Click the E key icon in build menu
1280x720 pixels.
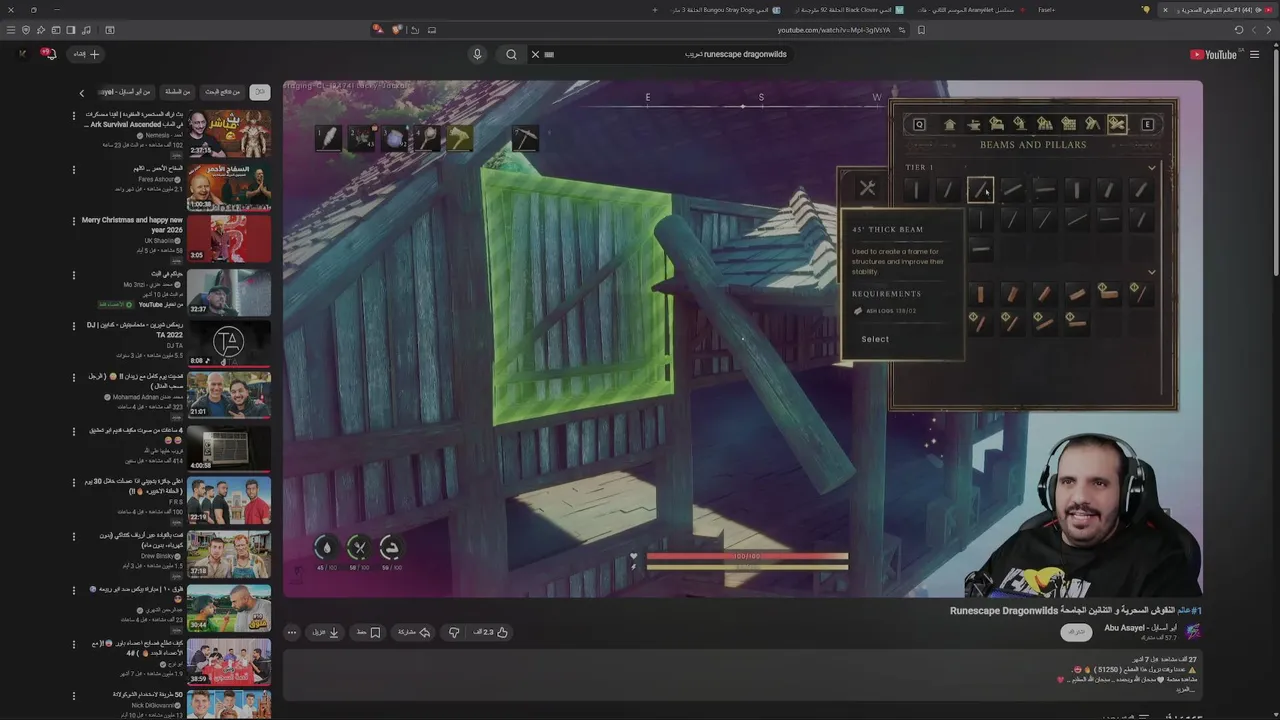pos(1147,124)
